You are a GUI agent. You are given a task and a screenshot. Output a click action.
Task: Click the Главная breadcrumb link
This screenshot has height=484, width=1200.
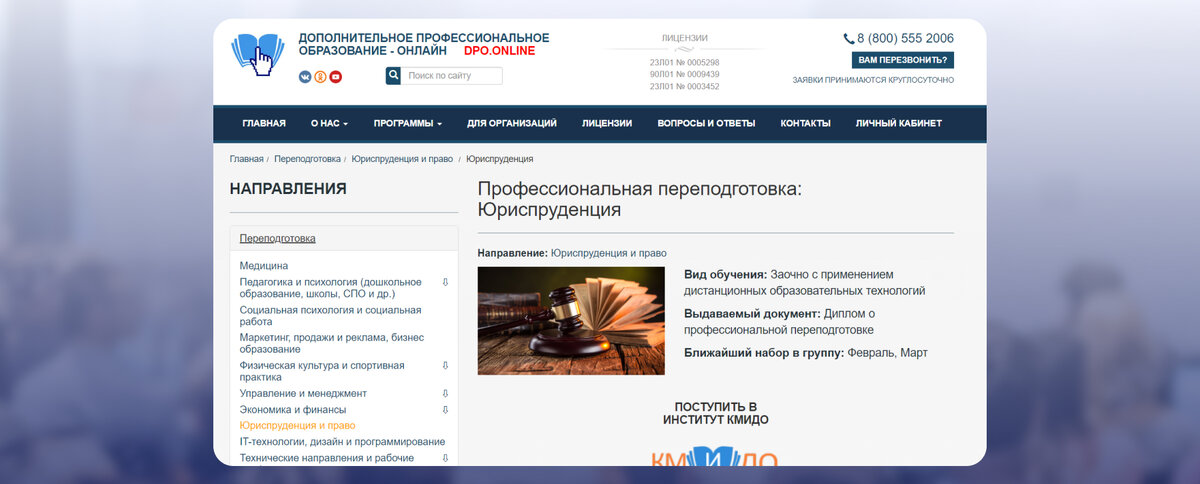pos(247,159)
